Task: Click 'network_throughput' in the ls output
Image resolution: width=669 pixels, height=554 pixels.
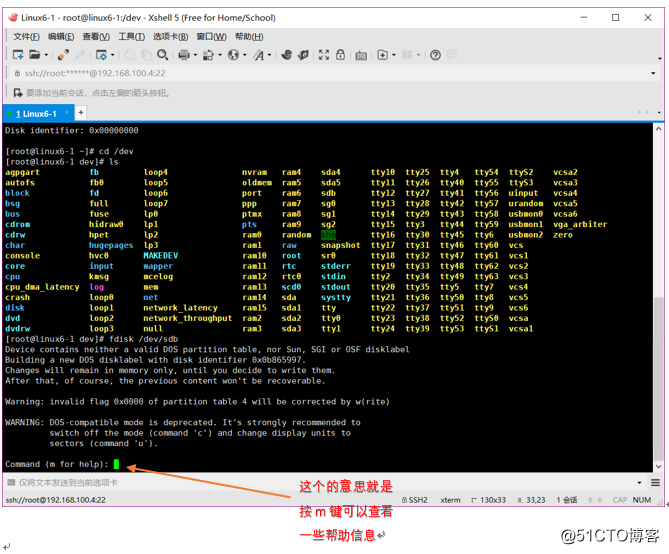Action: coord(188,318)
